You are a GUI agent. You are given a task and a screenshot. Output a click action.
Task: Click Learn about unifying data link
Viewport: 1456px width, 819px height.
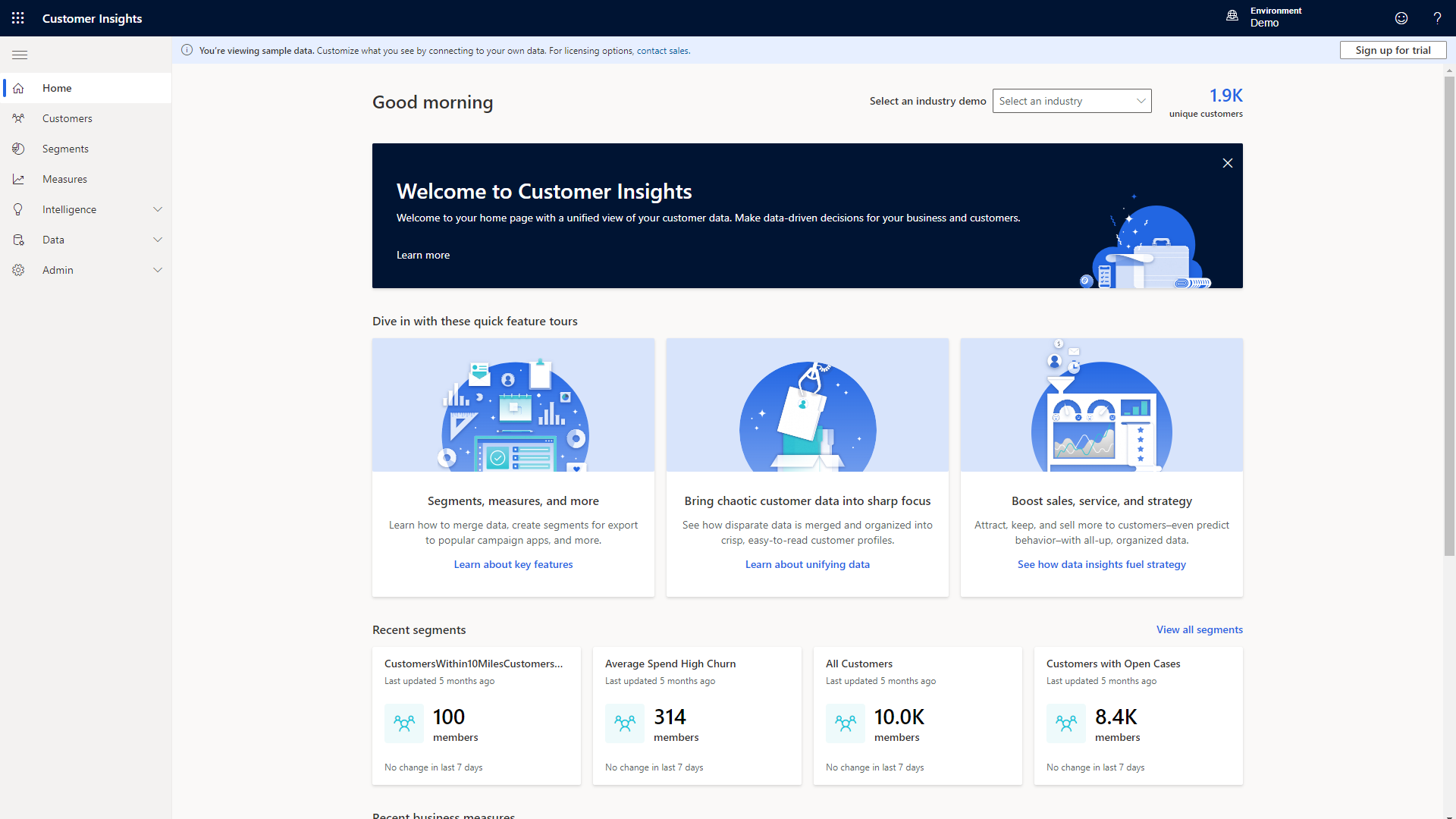coord(807,564)
